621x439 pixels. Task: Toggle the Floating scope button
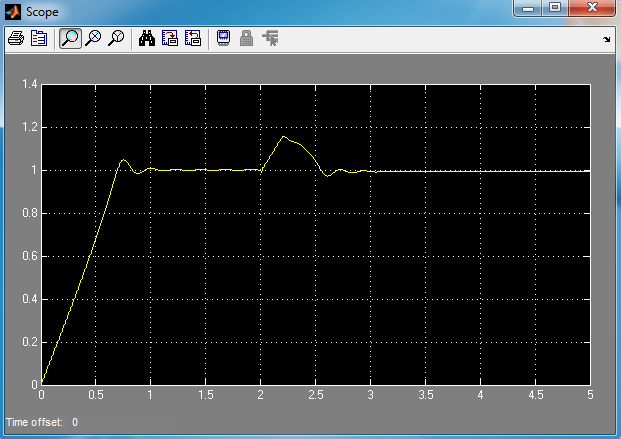(x=223, y=39)
